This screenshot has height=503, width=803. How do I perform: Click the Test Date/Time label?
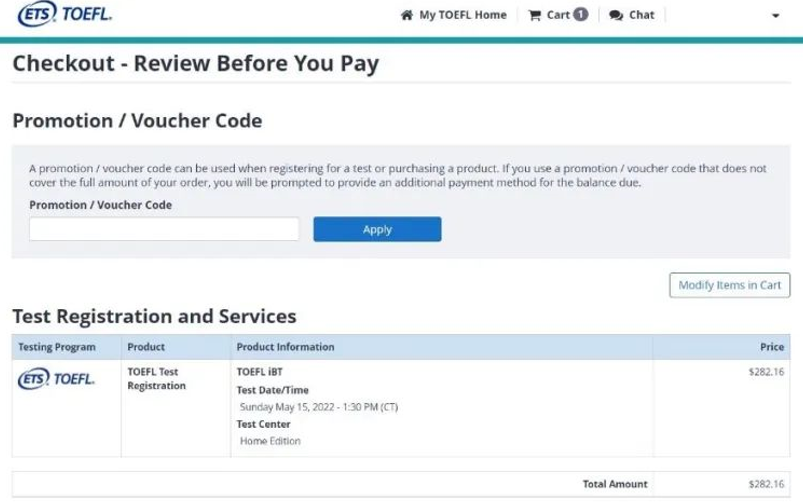(x=272, y=390)
